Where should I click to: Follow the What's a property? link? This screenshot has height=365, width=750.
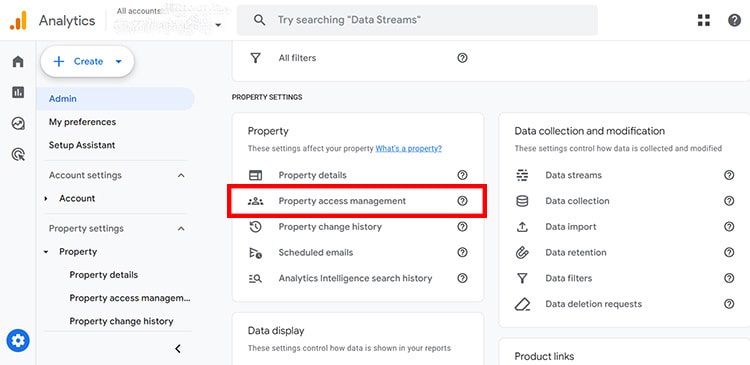click(408, 149)
